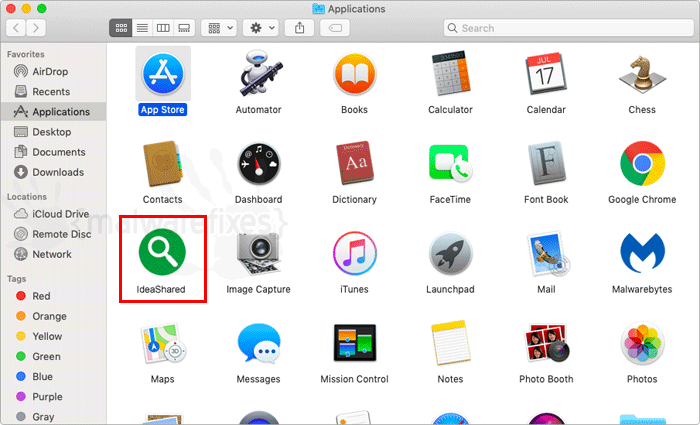Open AirDrop in the sidebar

pos(54,71)
